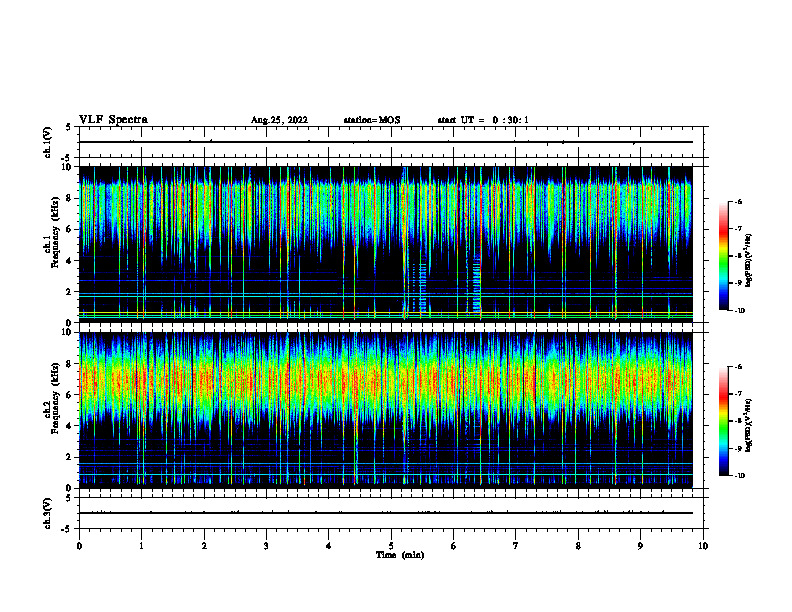
Task: Click the 'VLF Spectra' plot title
Action: pos(113,120)
